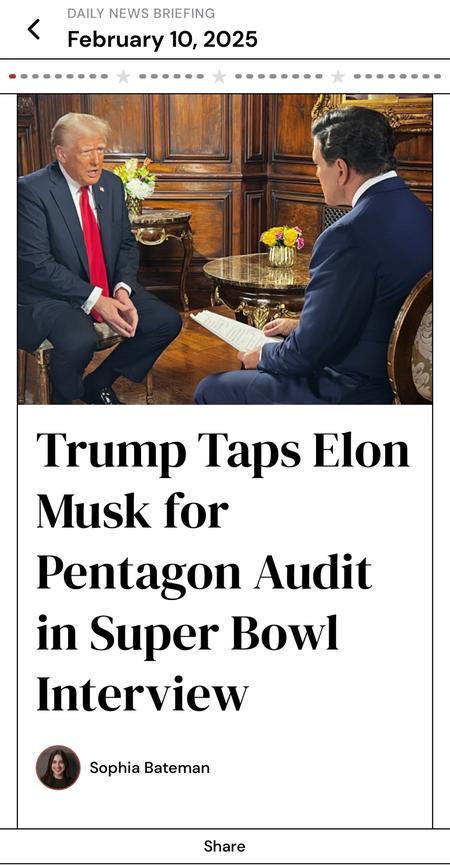Select the dot just before the third star
The height and width of the screenshot is (865, 450).
click(319, 76)
